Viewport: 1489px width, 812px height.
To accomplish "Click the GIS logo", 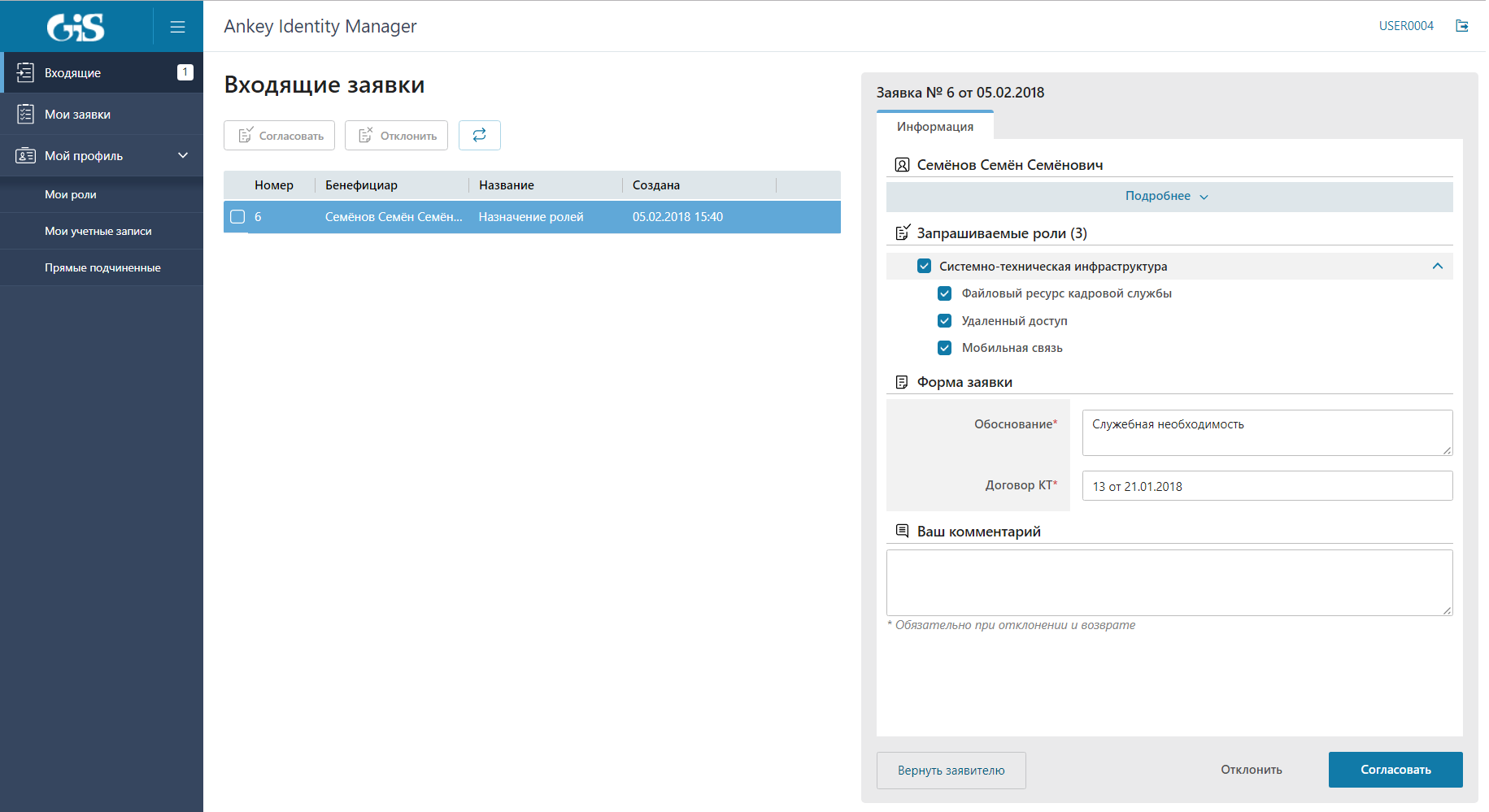I will (x=76, y=27).
